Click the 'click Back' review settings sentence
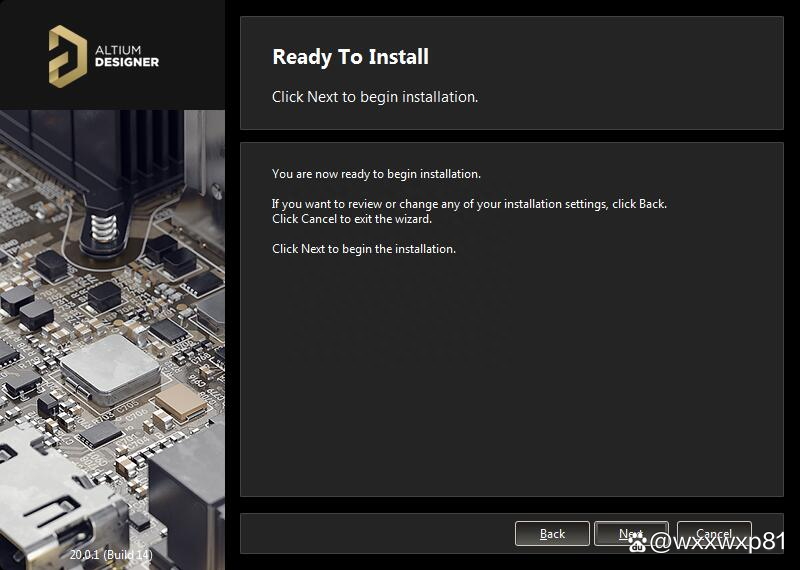 pos(469,204)
